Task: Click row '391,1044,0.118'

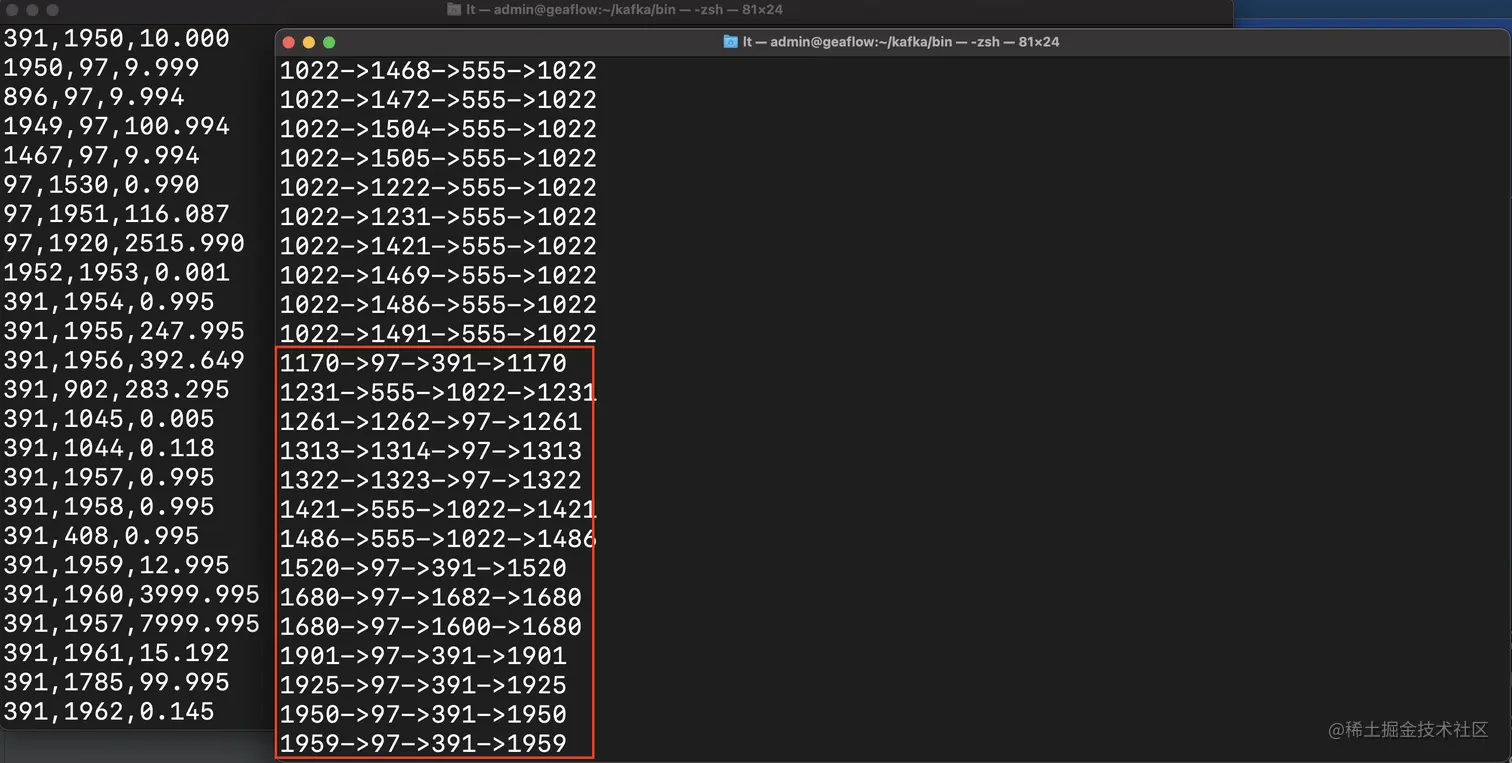Action: click(109, 448)
